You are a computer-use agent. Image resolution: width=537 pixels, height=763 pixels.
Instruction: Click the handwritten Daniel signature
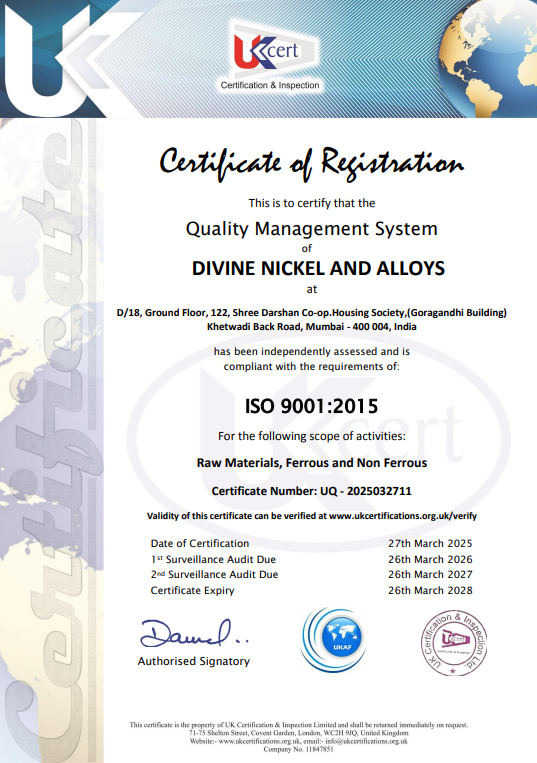[194, 634]
